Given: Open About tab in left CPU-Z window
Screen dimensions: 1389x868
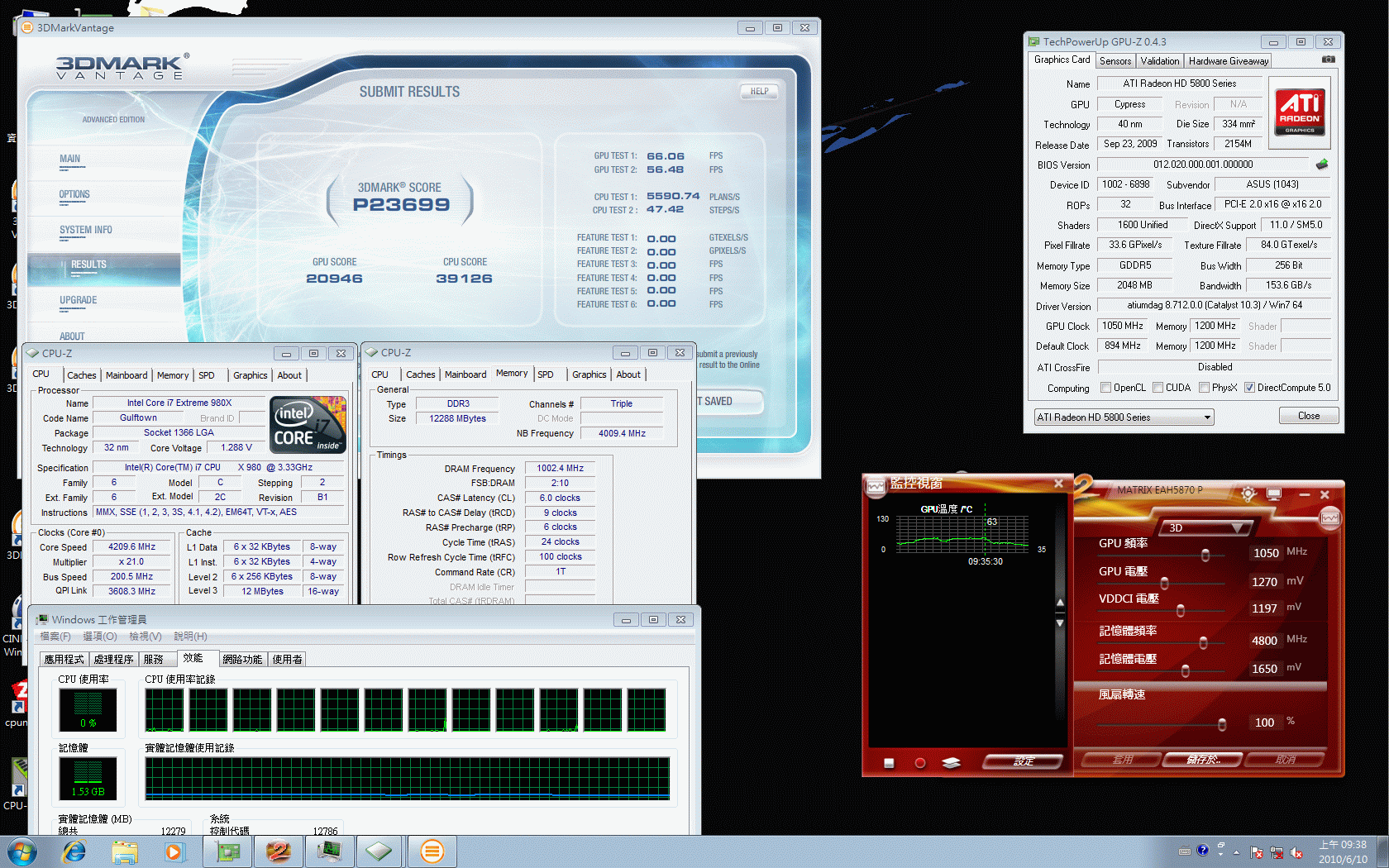Looking at the screenshot, I should [x=289, y=375].
